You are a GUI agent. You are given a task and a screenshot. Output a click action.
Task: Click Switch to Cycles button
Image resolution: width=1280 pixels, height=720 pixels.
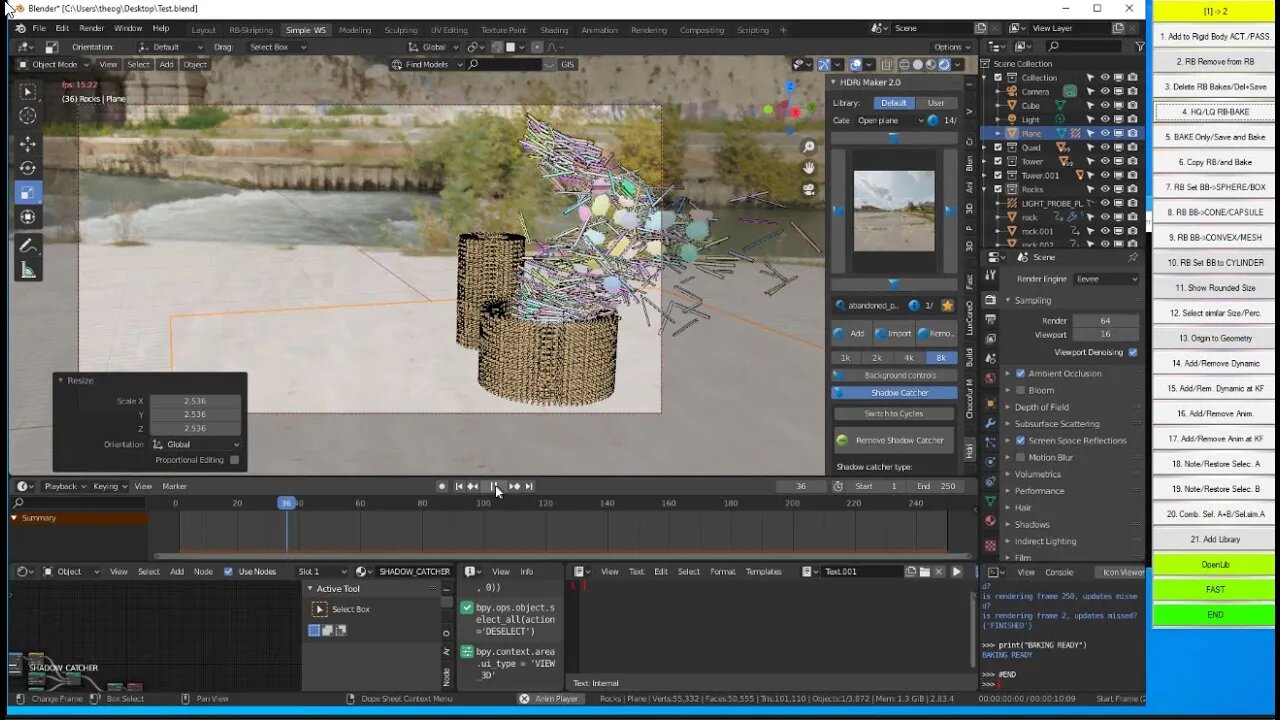(x=894, y=414)
